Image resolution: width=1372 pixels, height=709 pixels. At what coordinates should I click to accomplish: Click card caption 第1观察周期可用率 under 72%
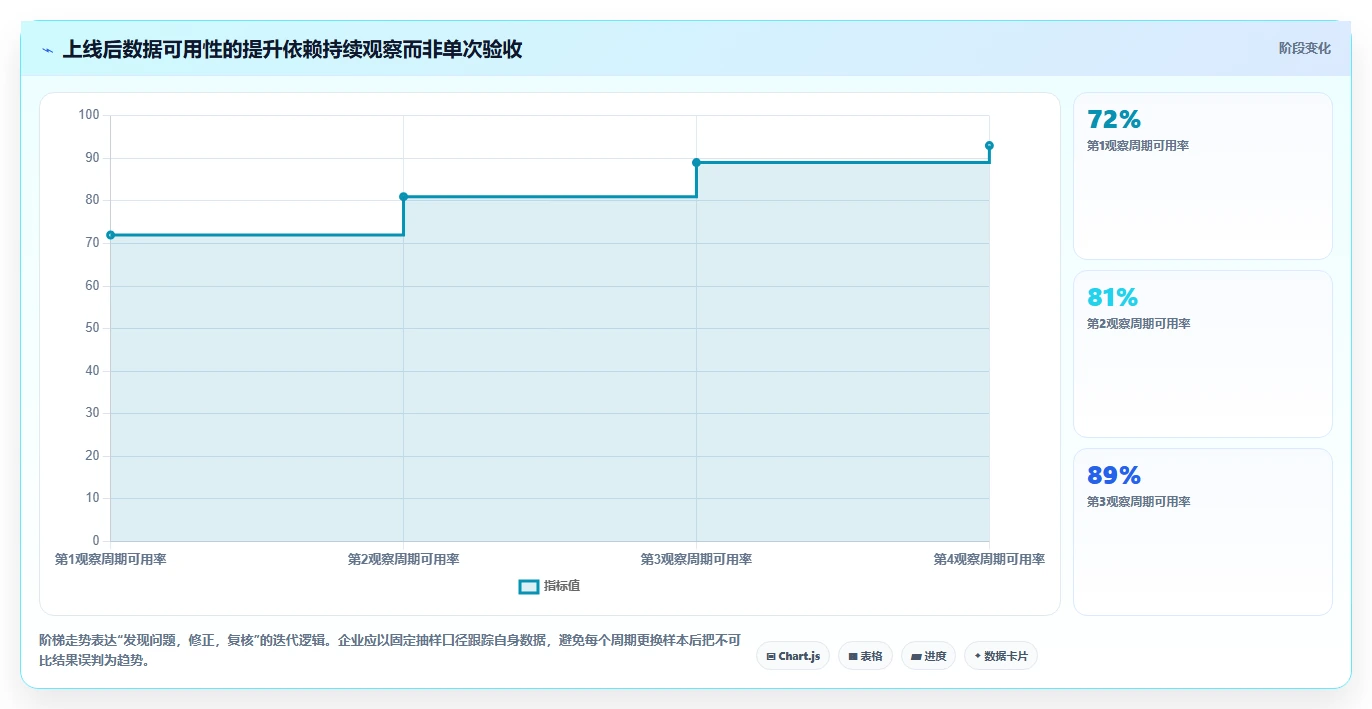coord(1138,146)
